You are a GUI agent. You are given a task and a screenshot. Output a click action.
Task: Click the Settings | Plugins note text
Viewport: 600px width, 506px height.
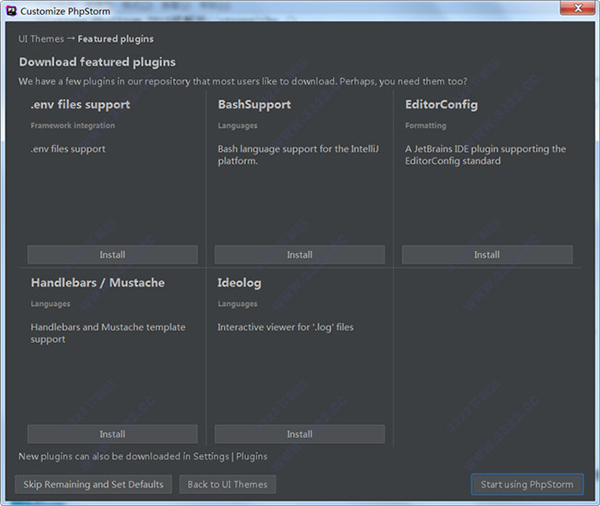pyautogui.click(x=143, y=457)
